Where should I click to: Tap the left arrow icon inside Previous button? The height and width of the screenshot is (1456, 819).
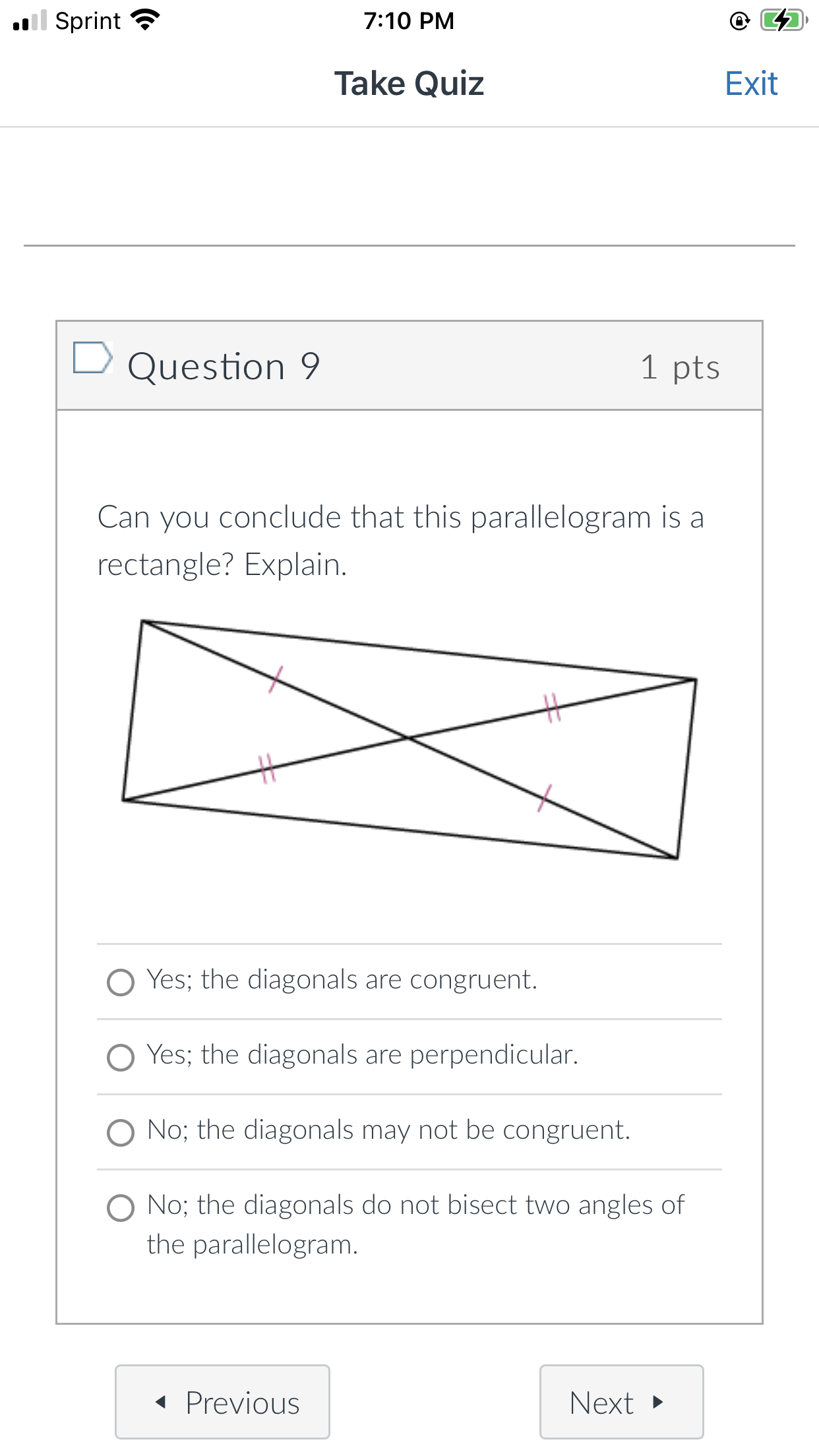[x=160, y=1403]
